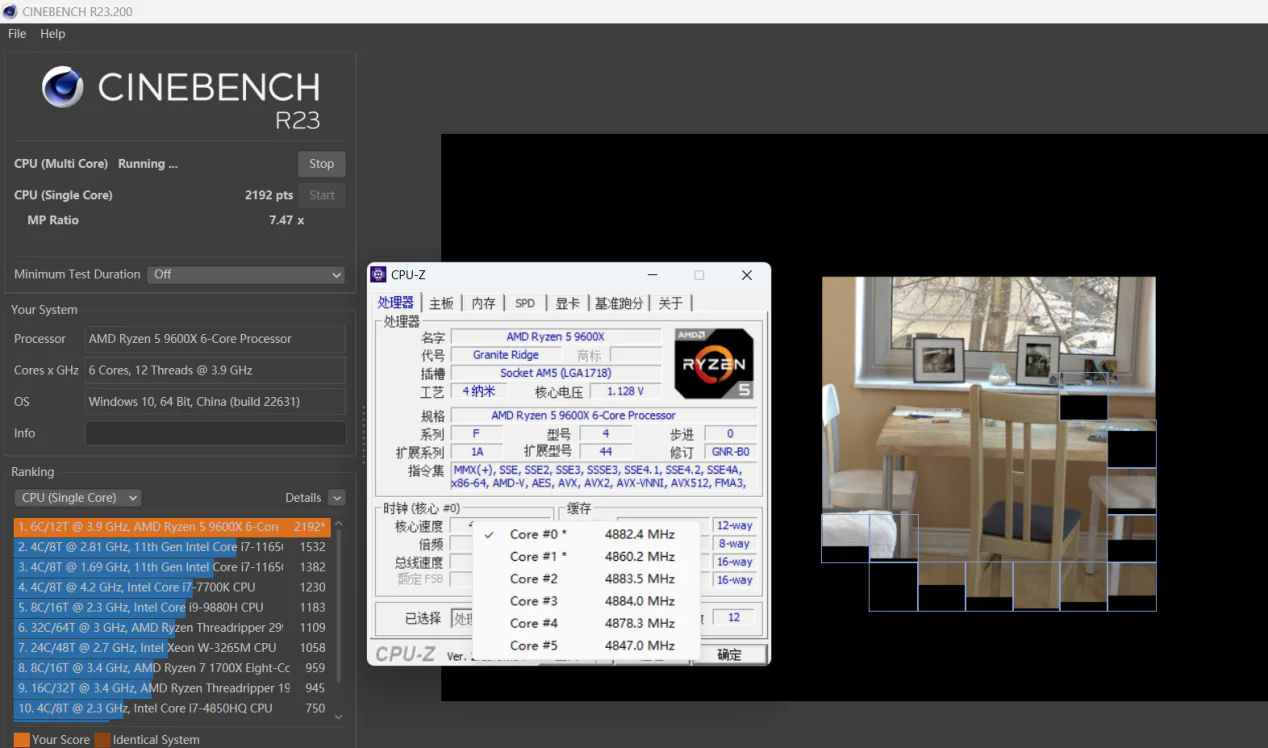Close the CPU-Z window
The width and height of the screenshot is (1268, 748).
(746, 275)
